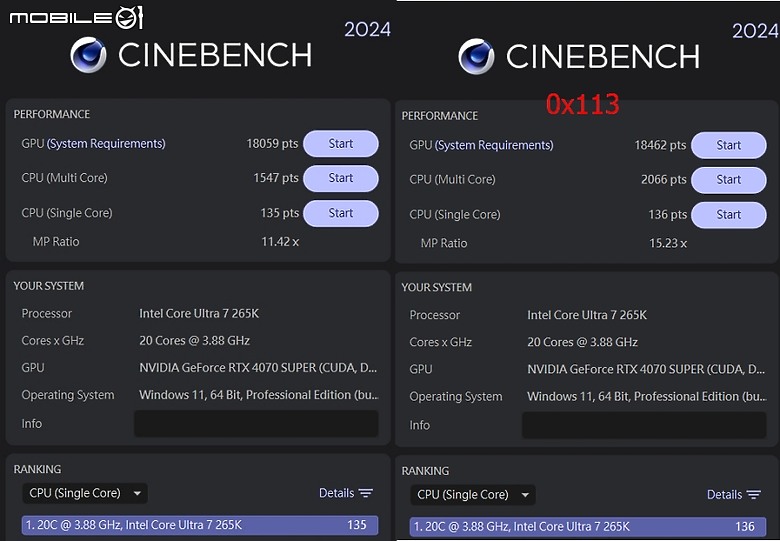This screenshot has width=780, height=541.
Task: Start CPU Multi Core test in the right window
Action: coord(729,180)
